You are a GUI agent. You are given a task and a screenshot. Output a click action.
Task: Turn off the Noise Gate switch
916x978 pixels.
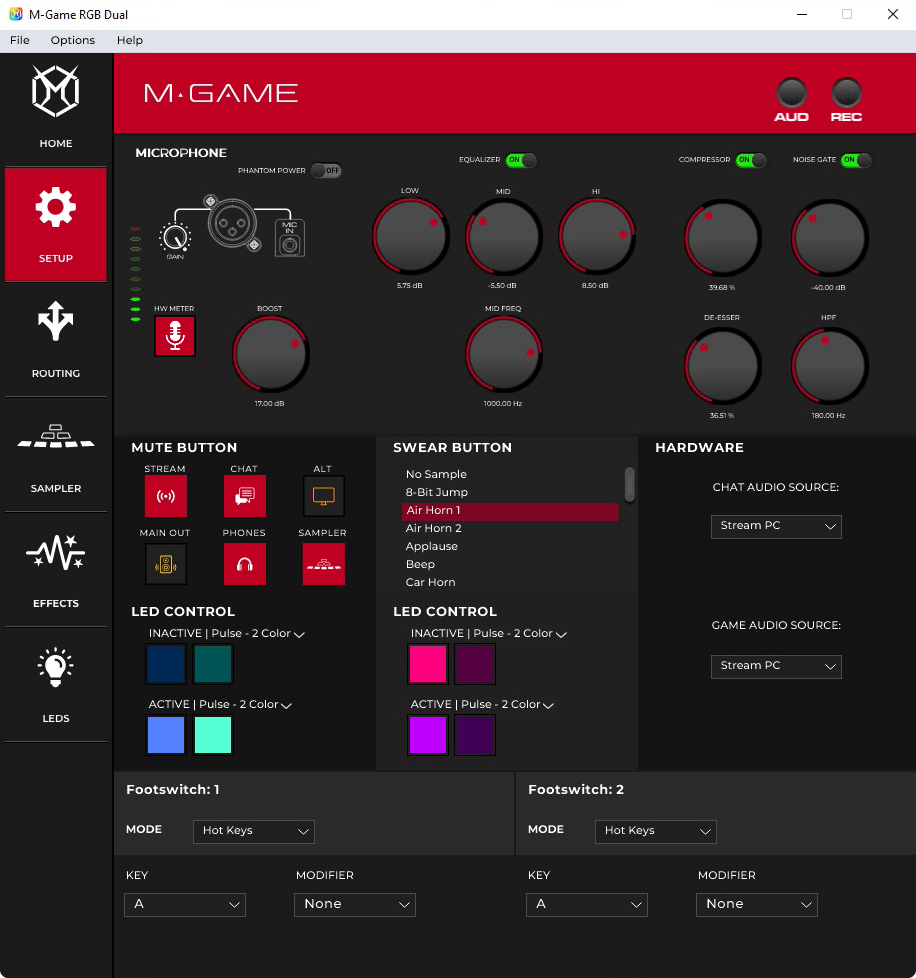(x=856, y=160)
